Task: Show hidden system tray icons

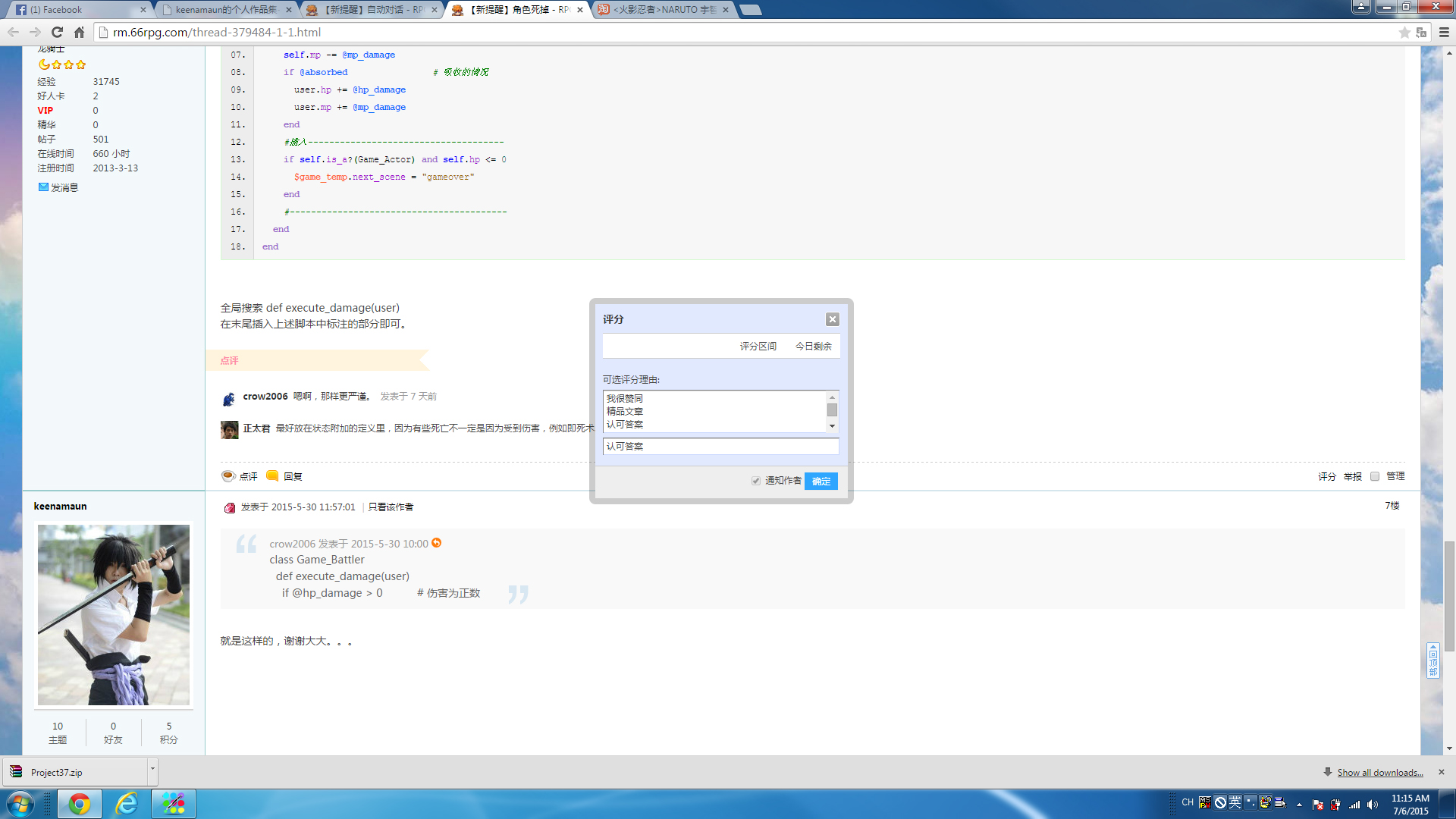Action: point(1300,805)
